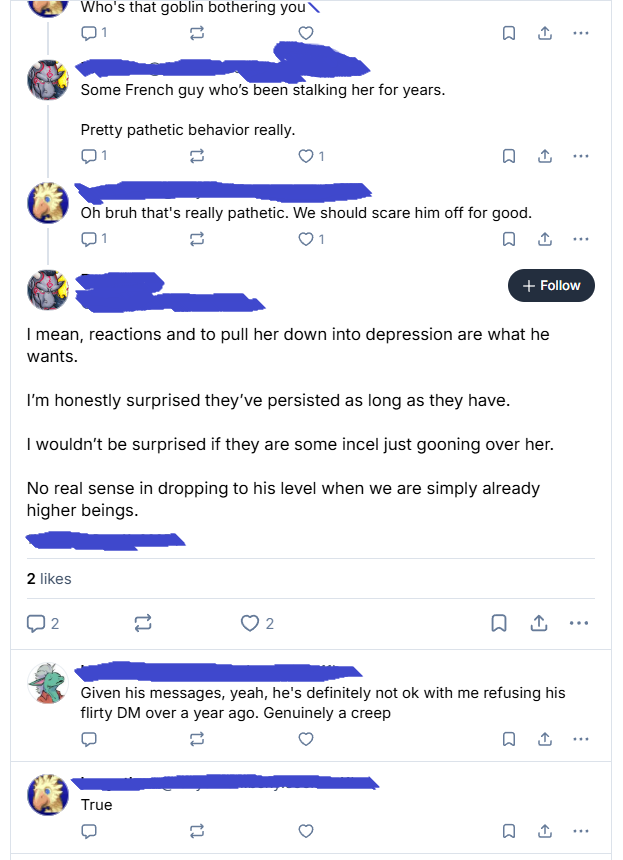Repost the main 'higher beings' post
Screen dimensions: 623x860
143,623
